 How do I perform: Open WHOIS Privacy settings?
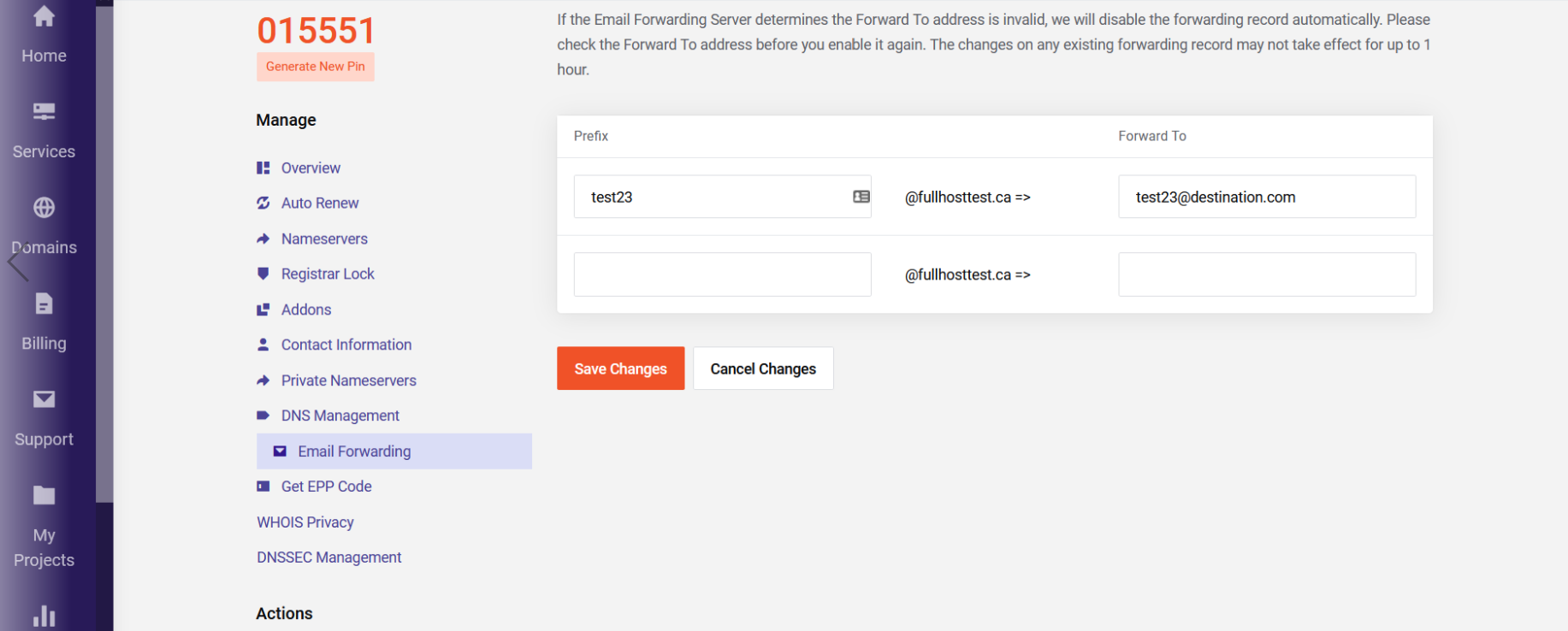pyautogui.click(x=305, y=522)
